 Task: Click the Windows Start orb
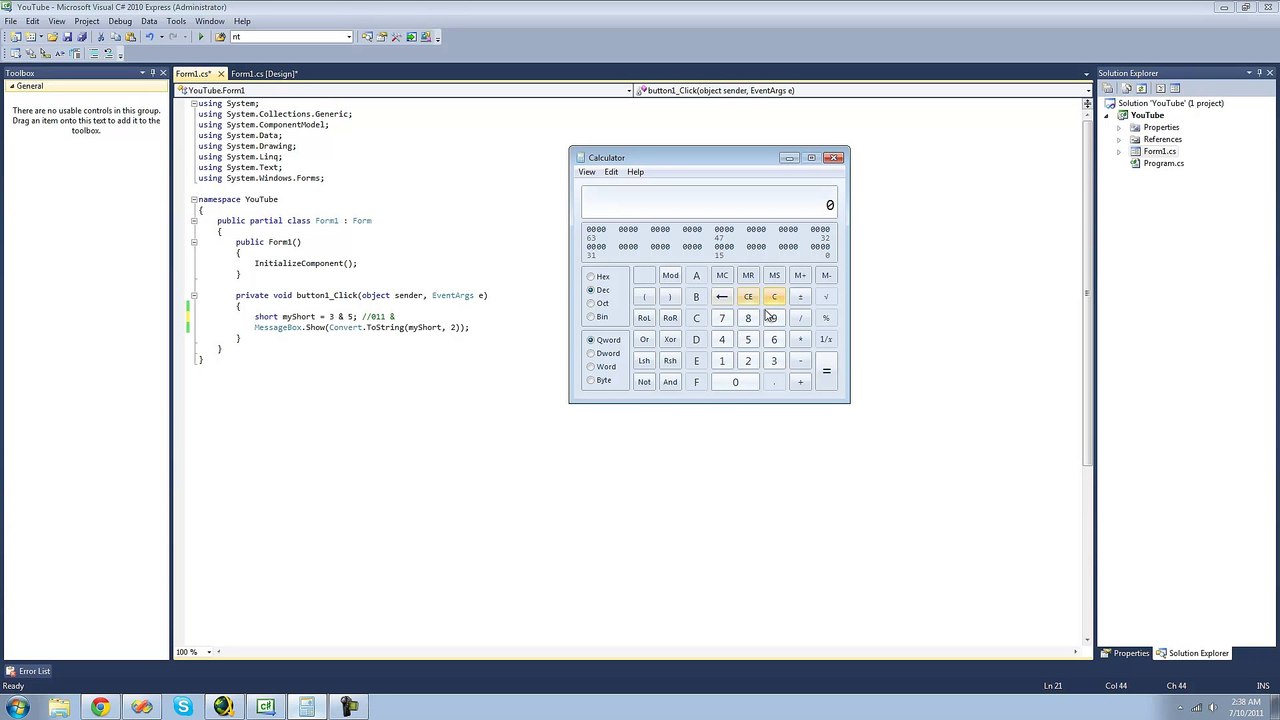coord(17,707)
